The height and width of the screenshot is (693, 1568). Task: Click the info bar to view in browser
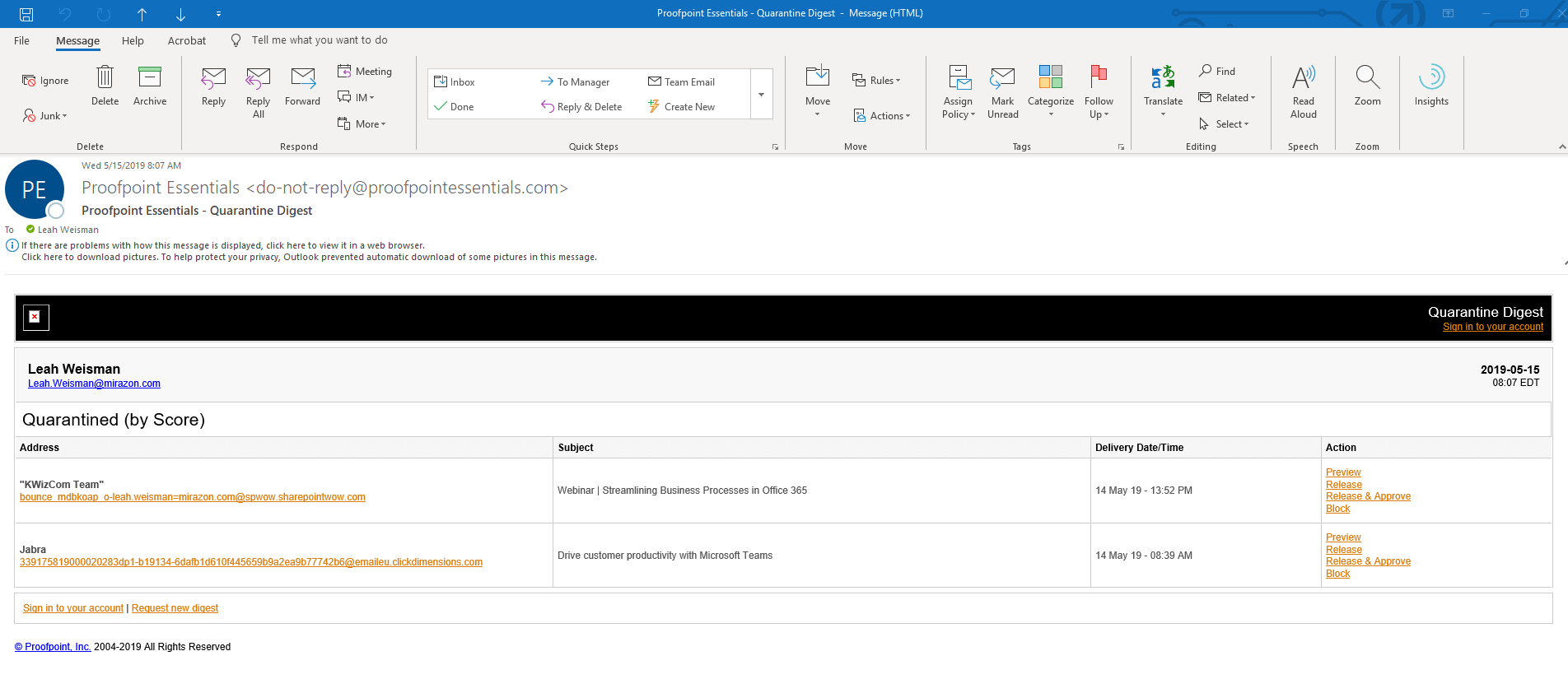223,245
